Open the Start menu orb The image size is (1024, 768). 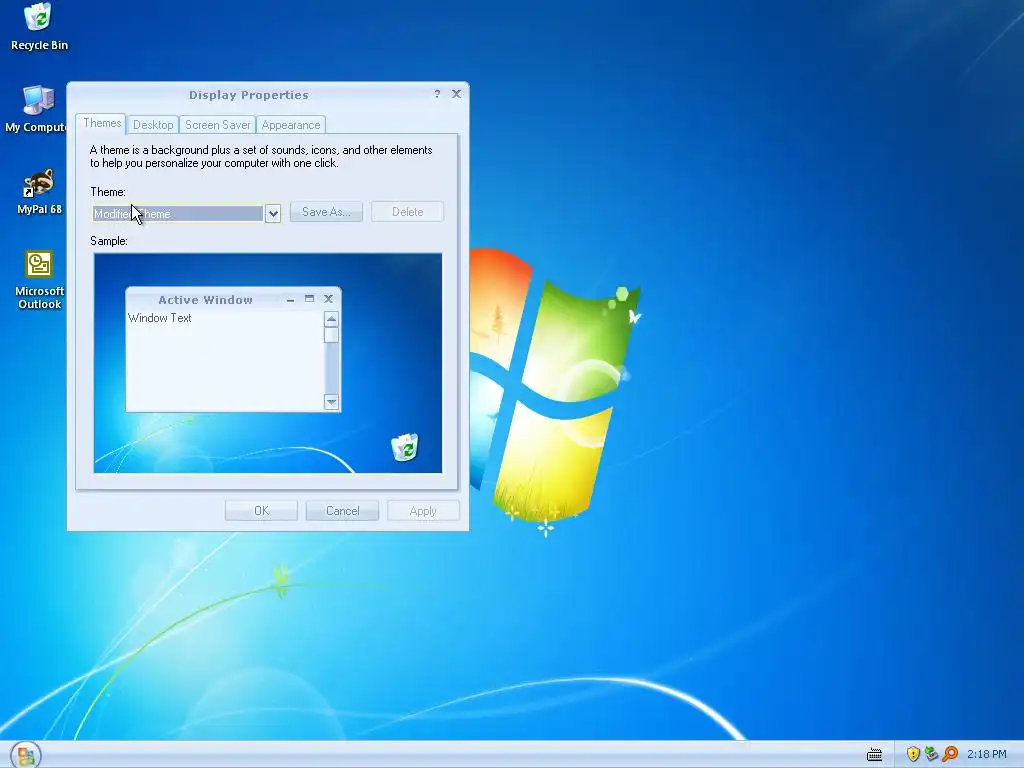25,755
